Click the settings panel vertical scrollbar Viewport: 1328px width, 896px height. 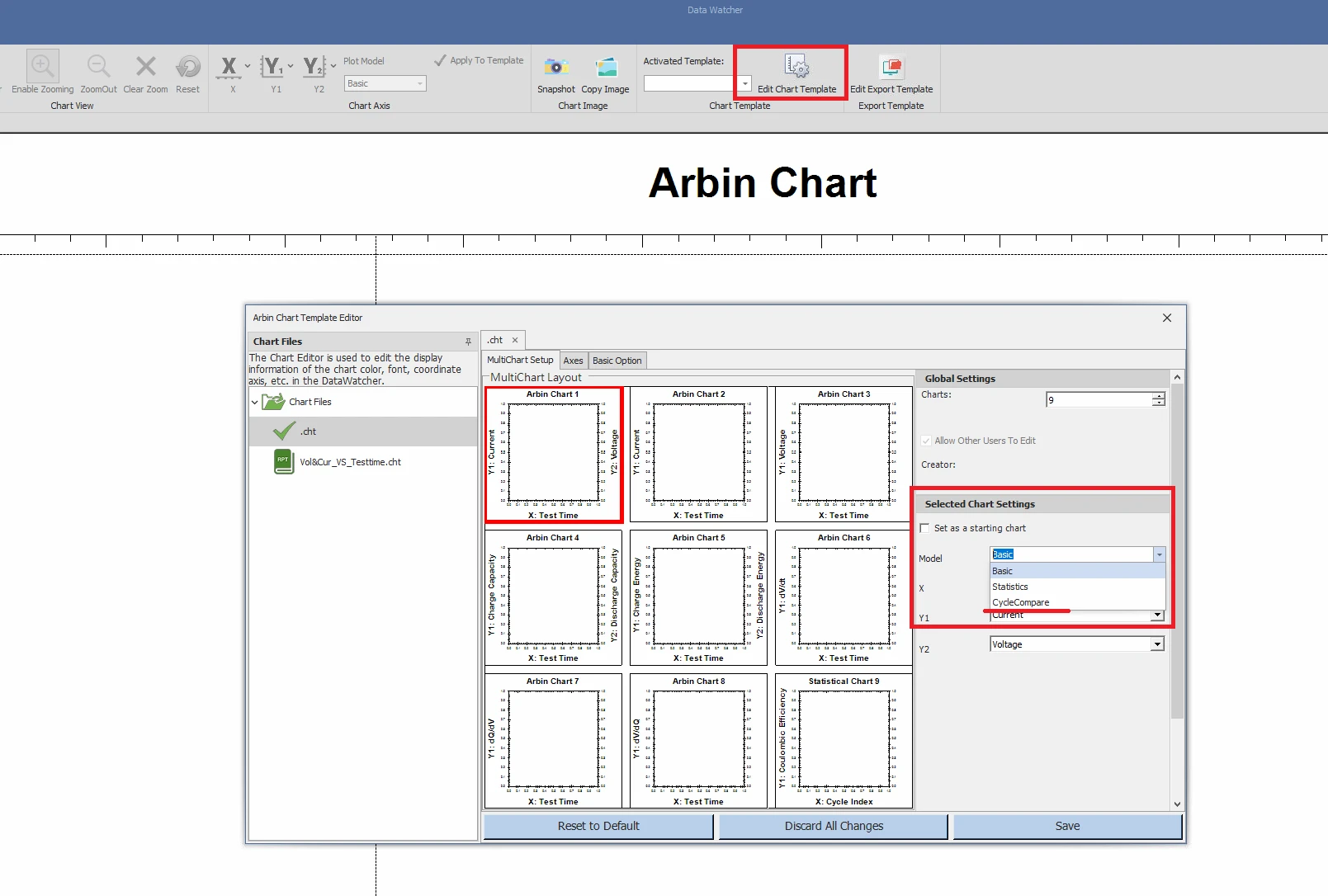click(1177, 551)
